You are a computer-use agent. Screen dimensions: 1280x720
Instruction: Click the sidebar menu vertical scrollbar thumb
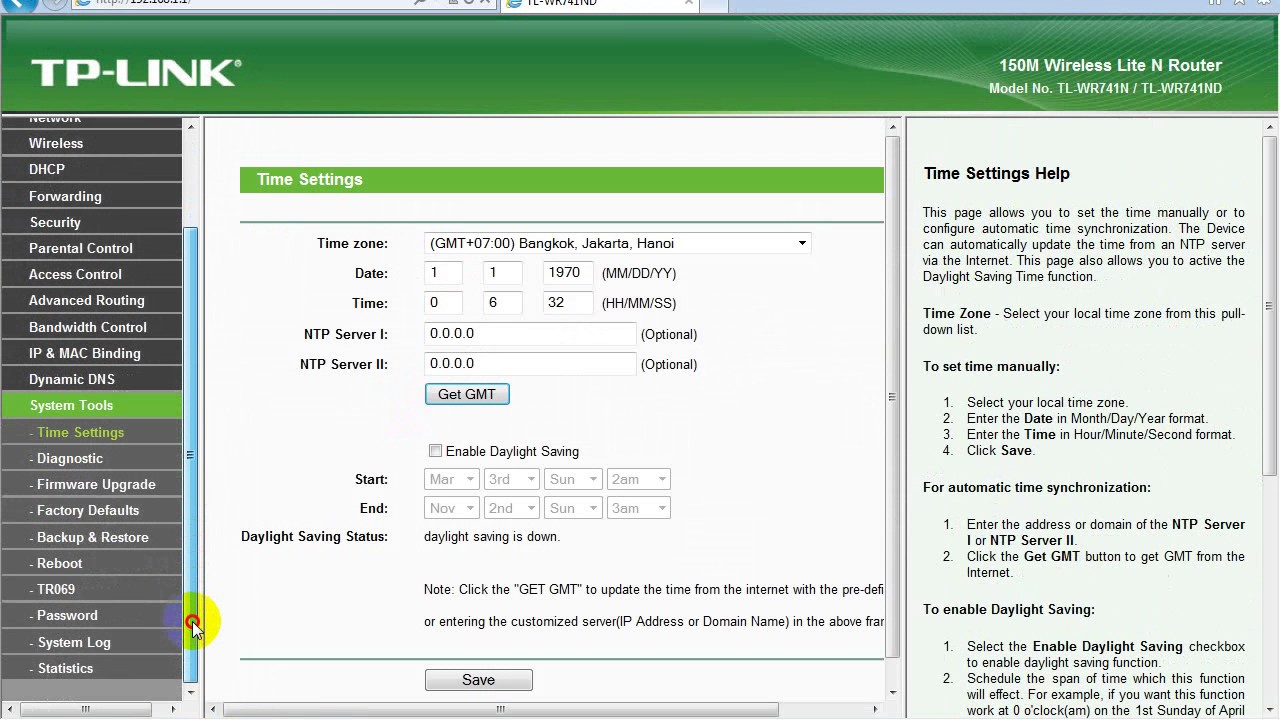pyautogui.click(x=191, y=455)
